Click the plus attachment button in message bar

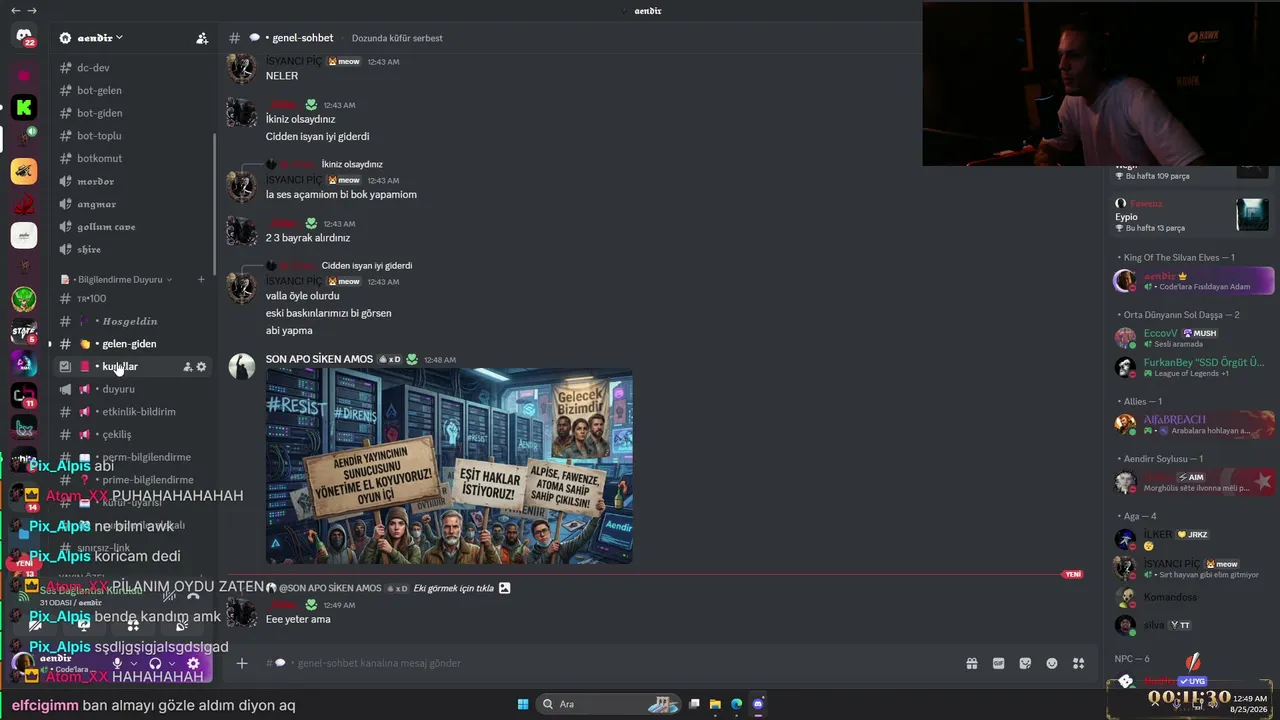coord(241,663)
